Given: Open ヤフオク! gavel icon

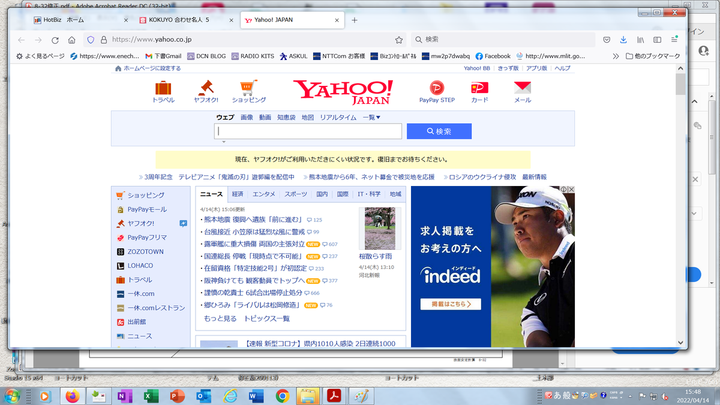Looking at the screenshot, I should click(206, 89).
